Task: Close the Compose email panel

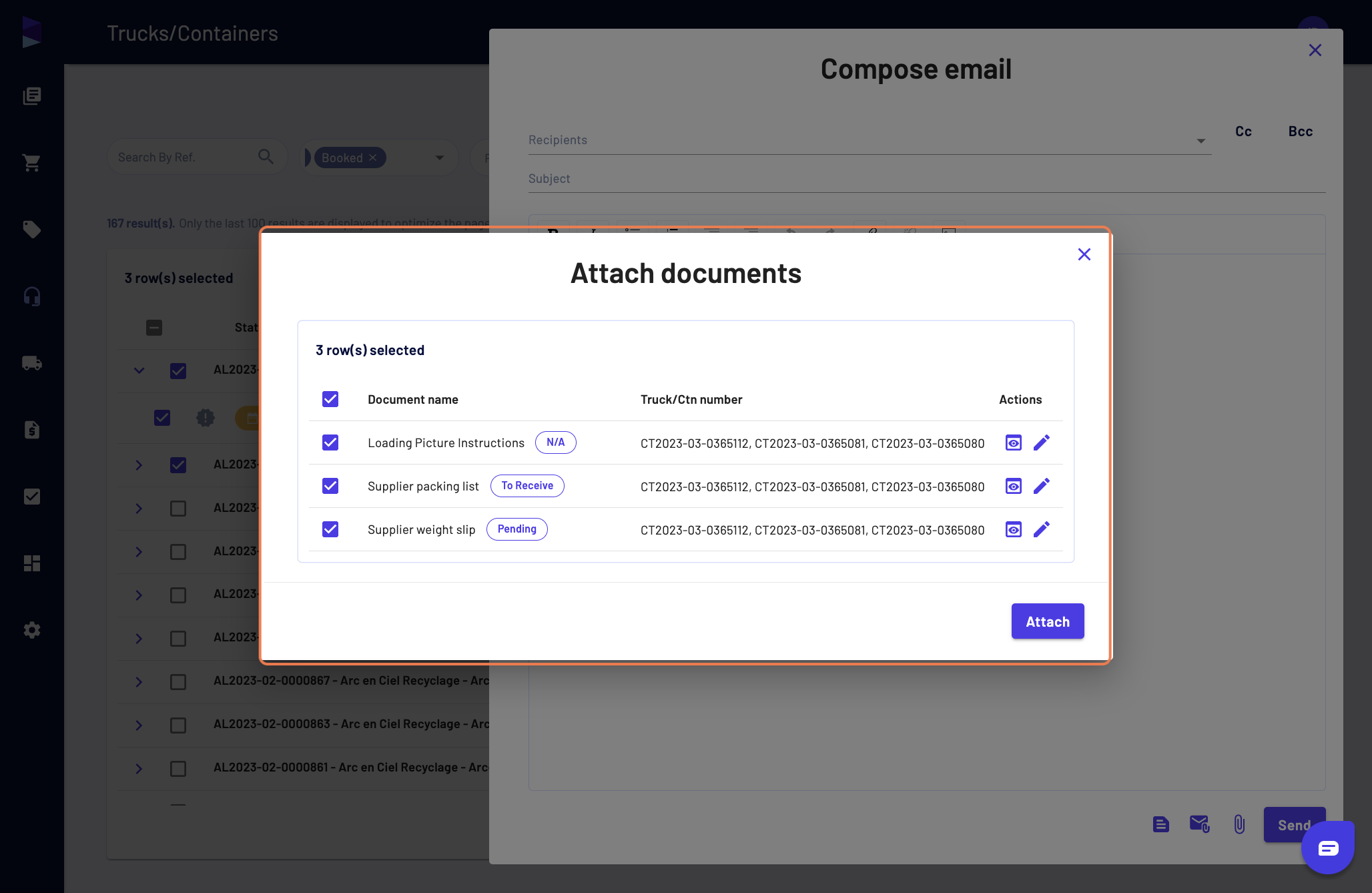Action: coord(1315,50)
